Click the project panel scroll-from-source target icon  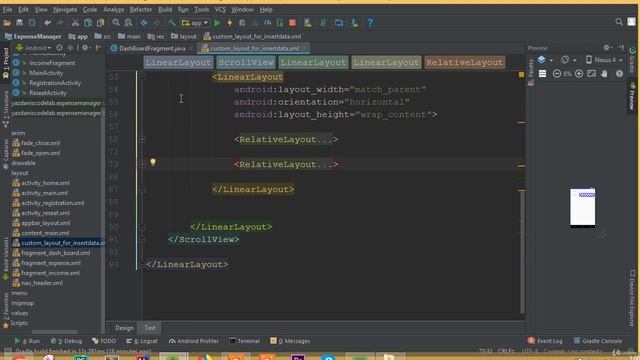60,48
